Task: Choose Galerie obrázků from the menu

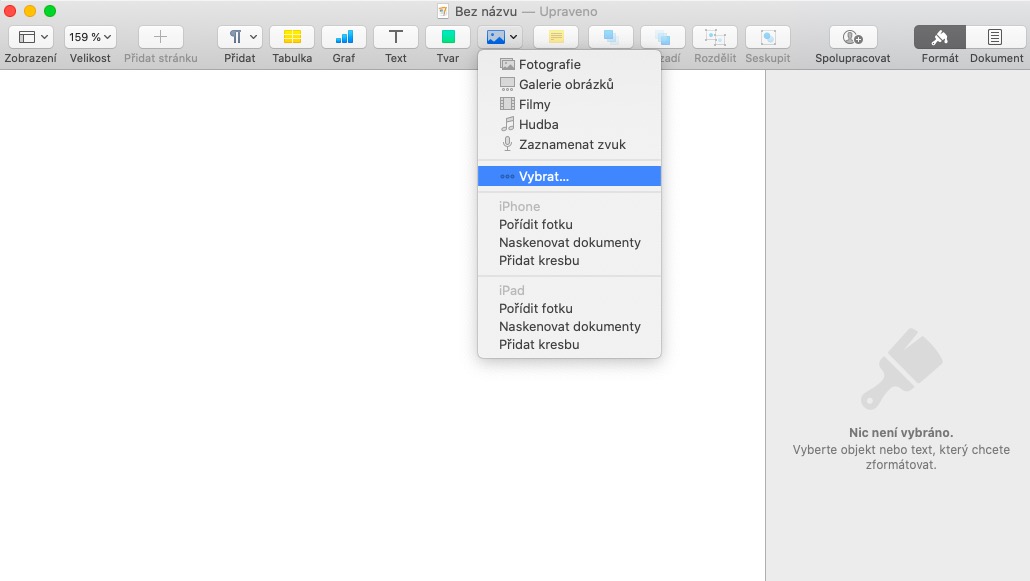Action: 570,84
